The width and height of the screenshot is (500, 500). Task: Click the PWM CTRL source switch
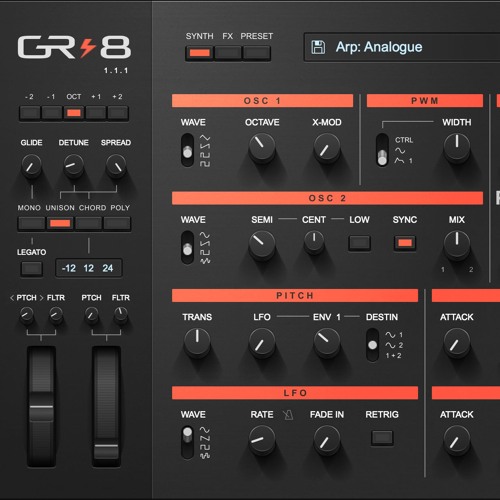coord(382,150)
